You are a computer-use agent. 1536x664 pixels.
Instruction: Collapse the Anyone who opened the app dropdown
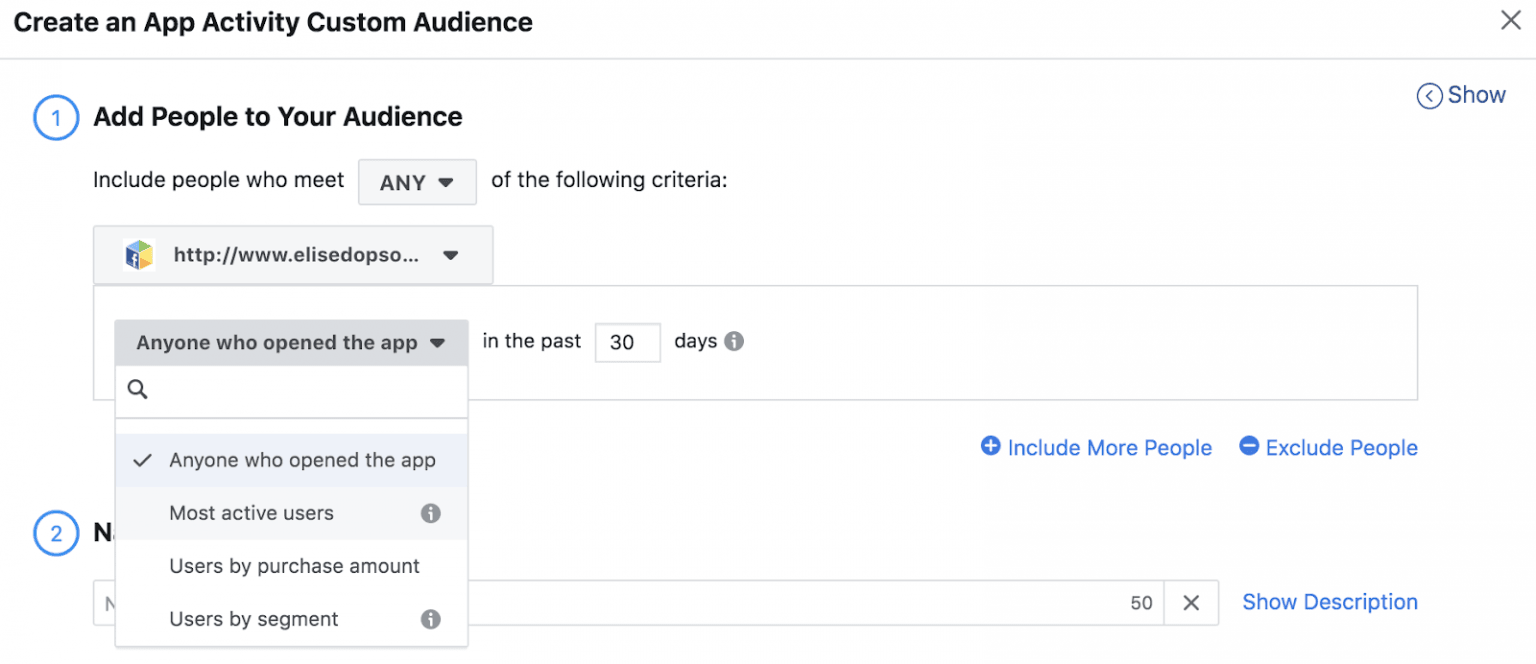[291, 343]
